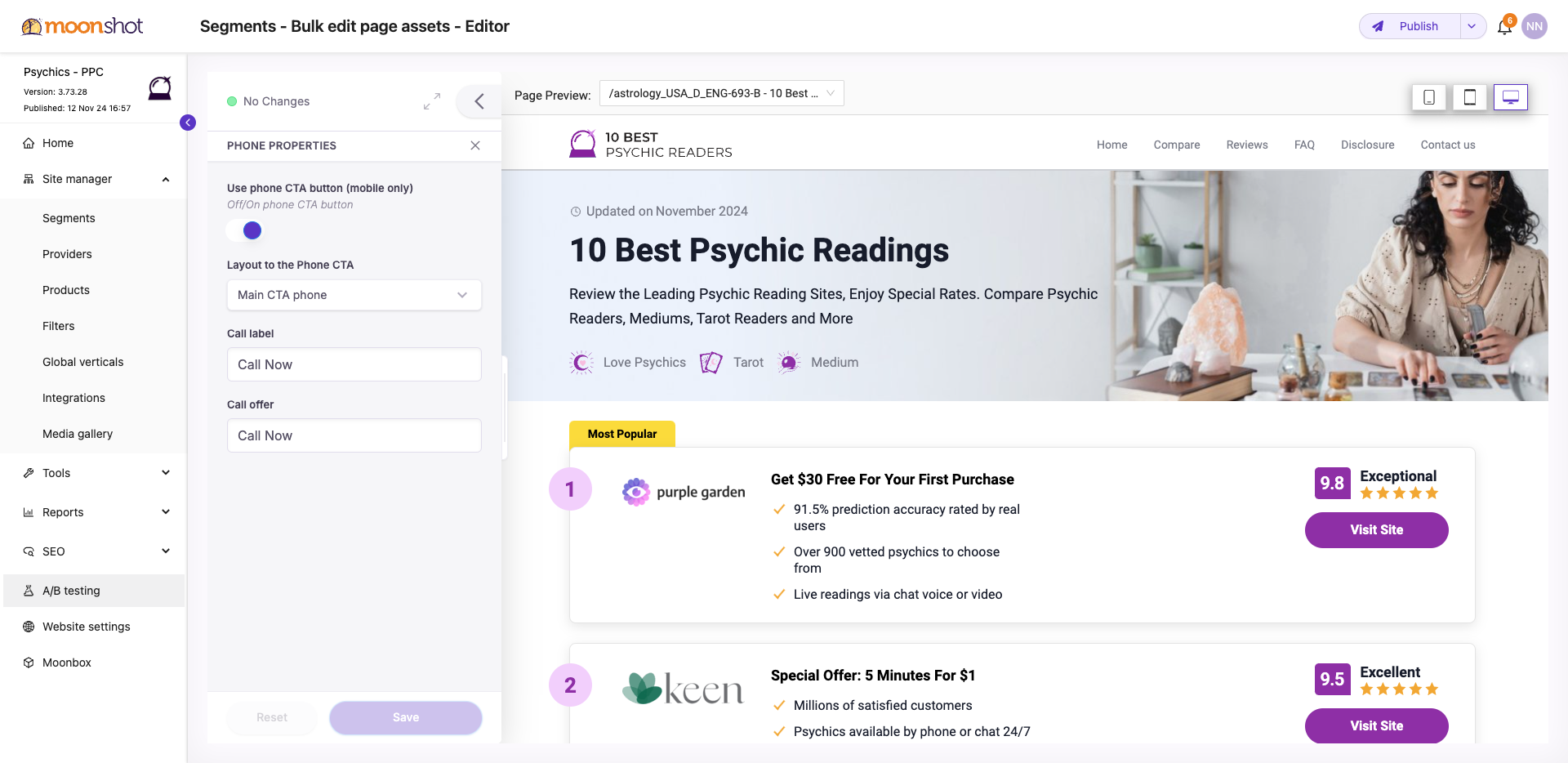Expand the SEO section
The image size is (1568, 763).
click(x=166, y=551)
